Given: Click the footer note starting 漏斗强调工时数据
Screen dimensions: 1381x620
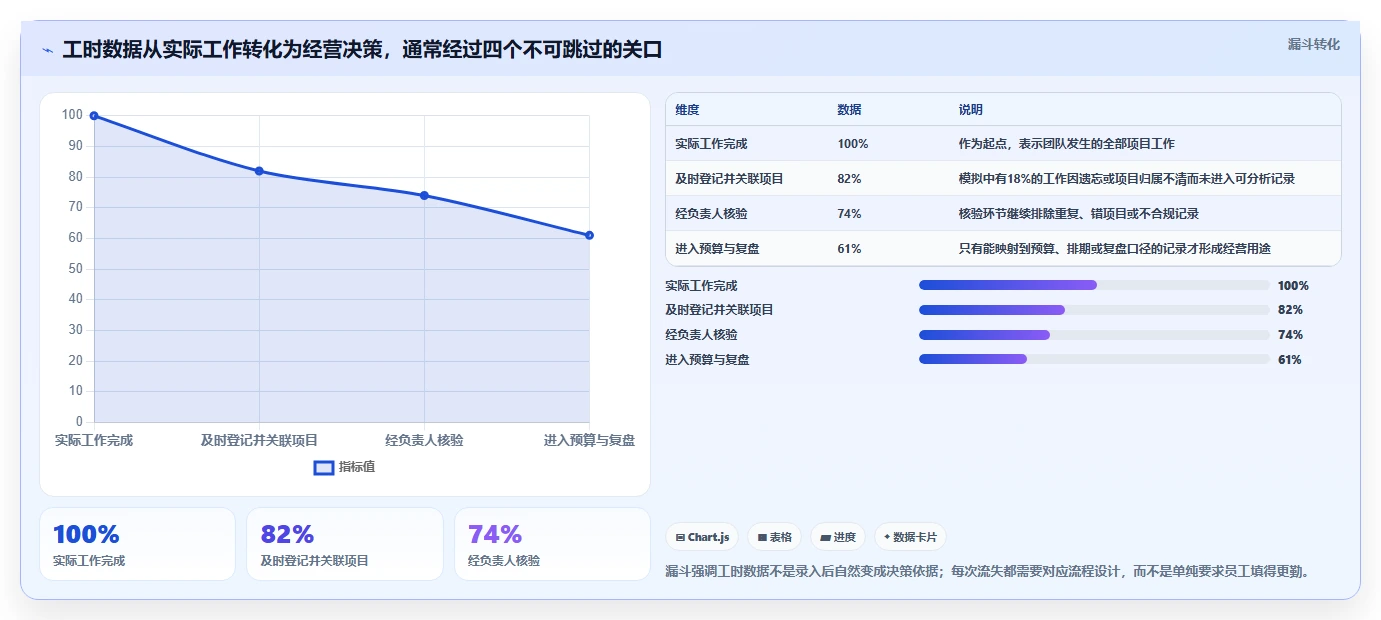Looking at the screenshot, I should (988, 572).
